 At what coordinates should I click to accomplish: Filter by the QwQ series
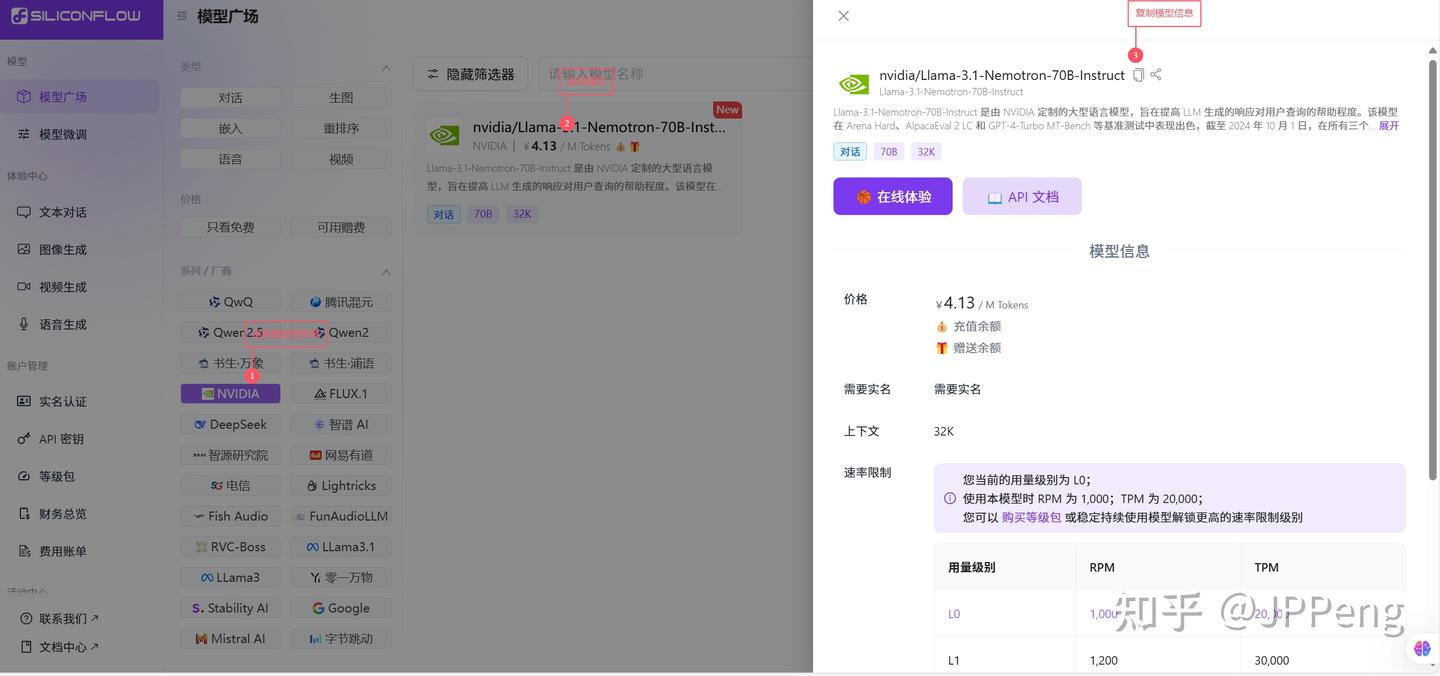point(231,302)
